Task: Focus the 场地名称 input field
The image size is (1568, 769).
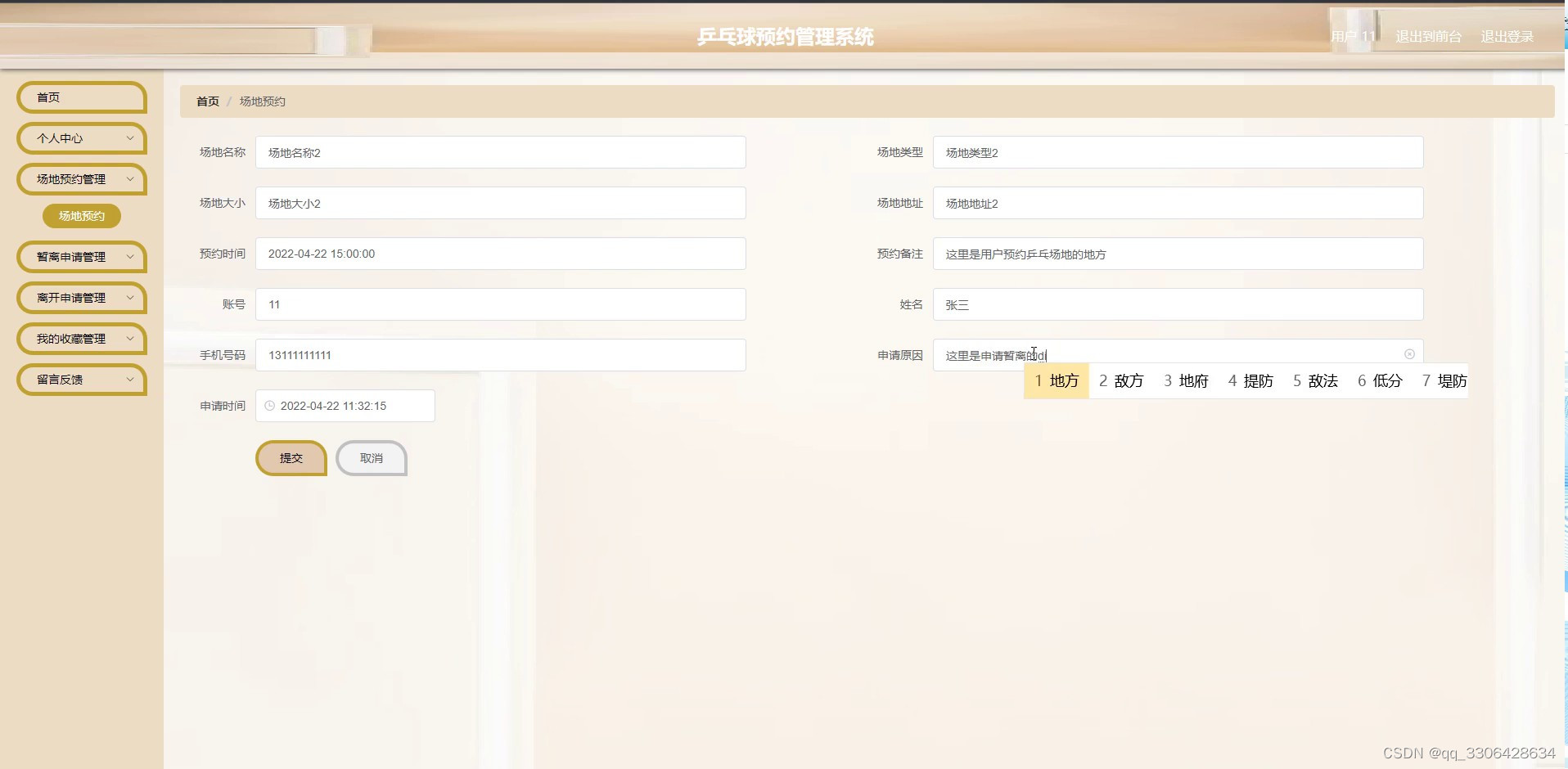Action: [501, 152]
